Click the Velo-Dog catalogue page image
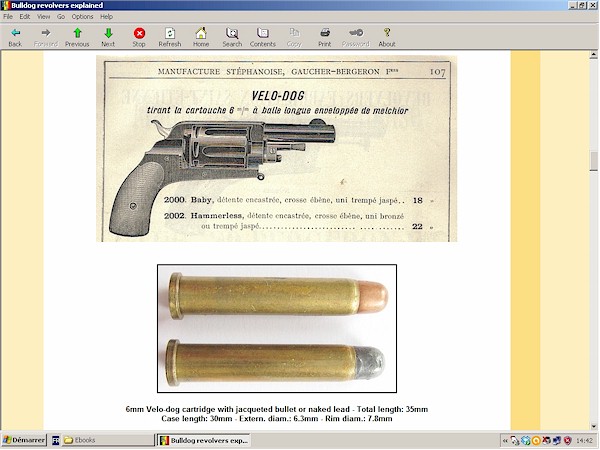 (276, 148)
